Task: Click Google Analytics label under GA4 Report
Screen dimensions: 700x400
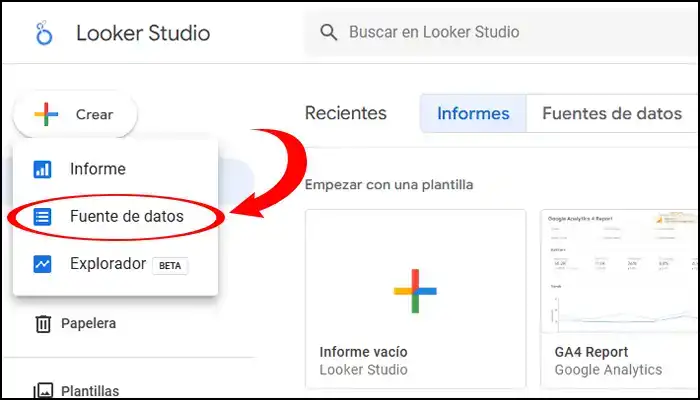Action: [x=608, y=370]
